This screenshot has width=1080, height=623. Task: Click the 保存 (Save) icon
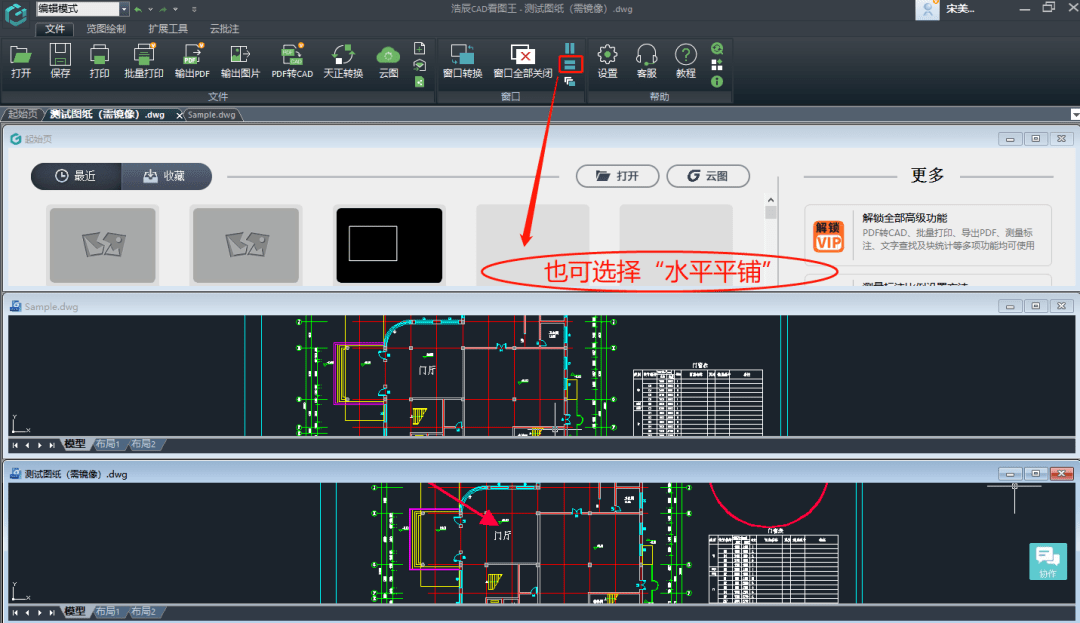click(x=60, y=60)
